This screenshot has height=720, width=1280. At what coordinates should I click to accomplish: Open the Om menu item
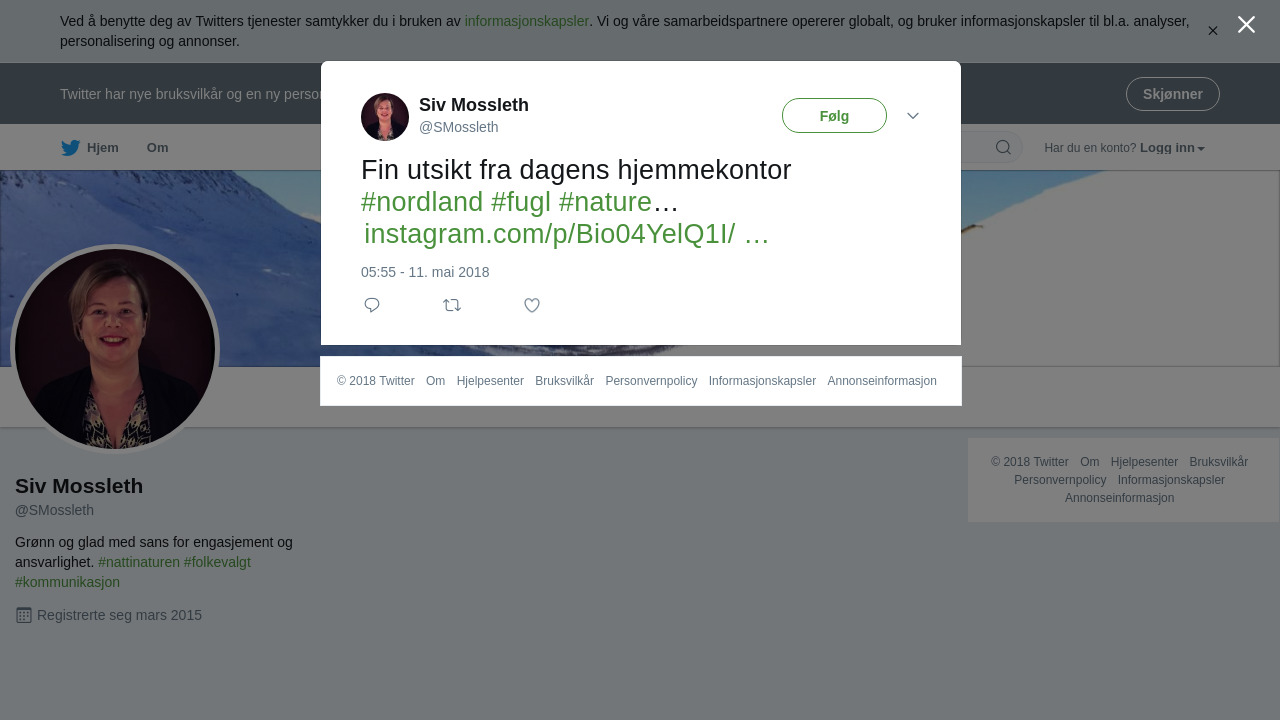(x=157, y=148)
